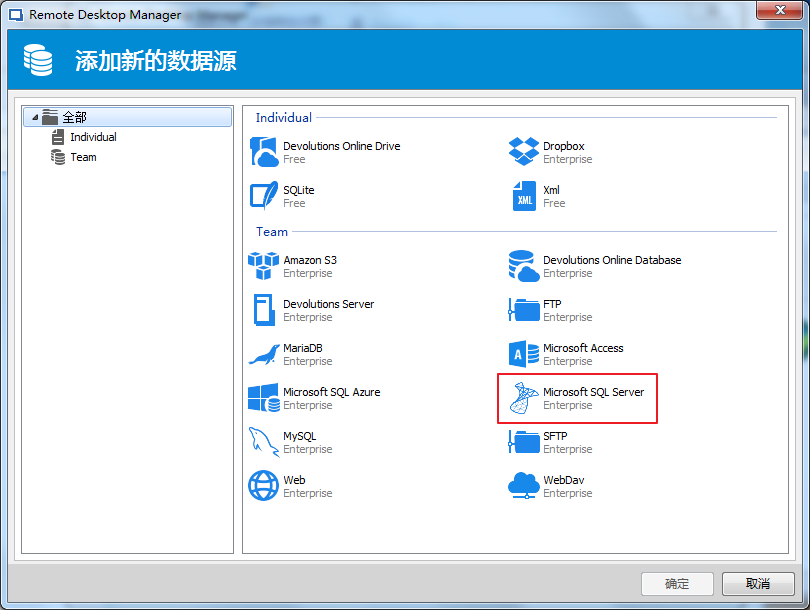Click the Free text under Xml
810x610 pixels.
554,203
